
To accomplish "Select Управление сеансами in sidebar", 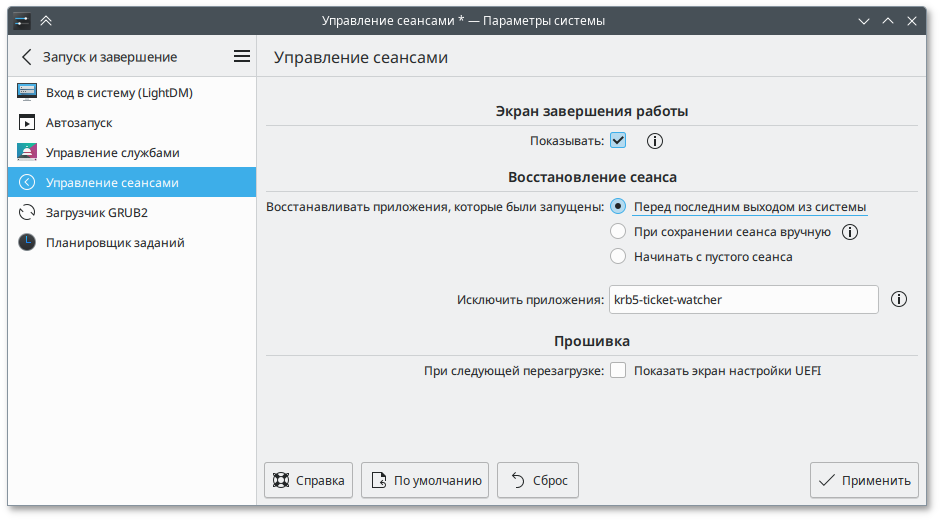I will [x=132, y=182].
